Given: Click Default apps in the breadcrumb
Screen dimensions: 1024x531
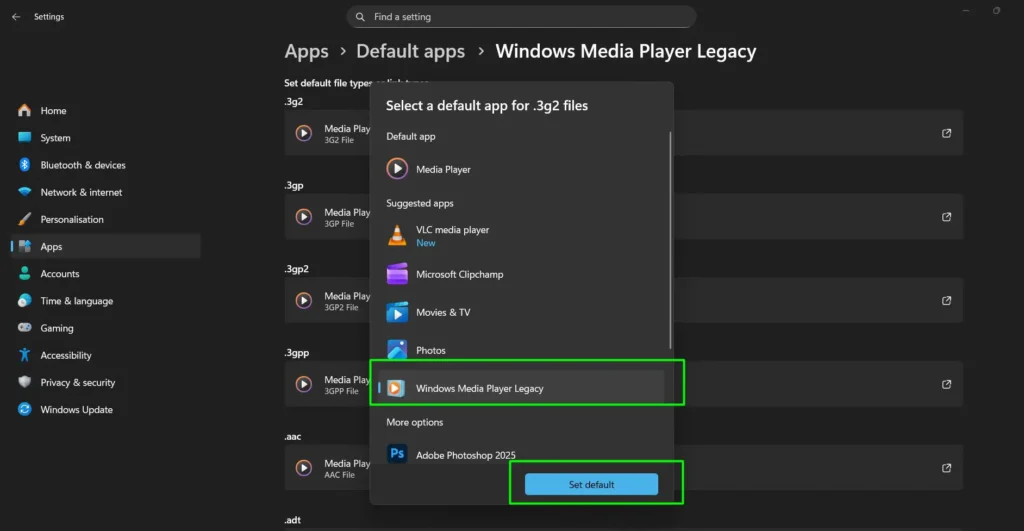Looking at the screenshot, I should pos(410,52).
